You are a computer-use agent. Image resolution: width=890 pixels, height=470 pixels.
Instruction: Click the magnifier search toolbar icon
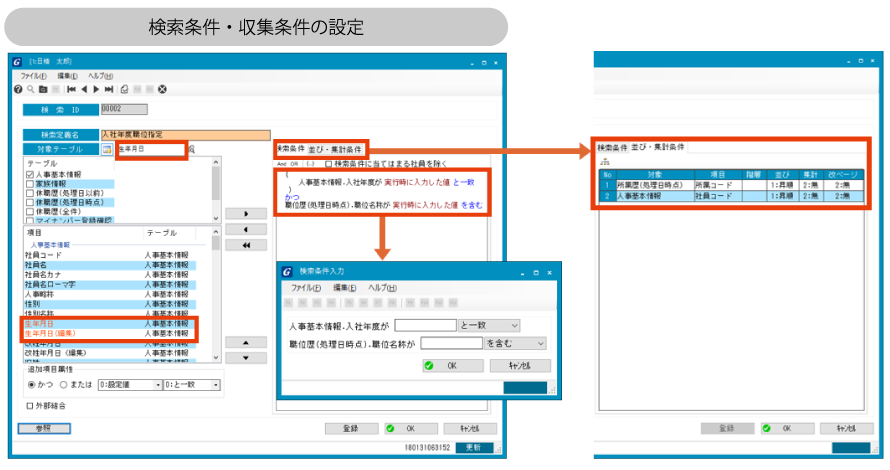31,89
